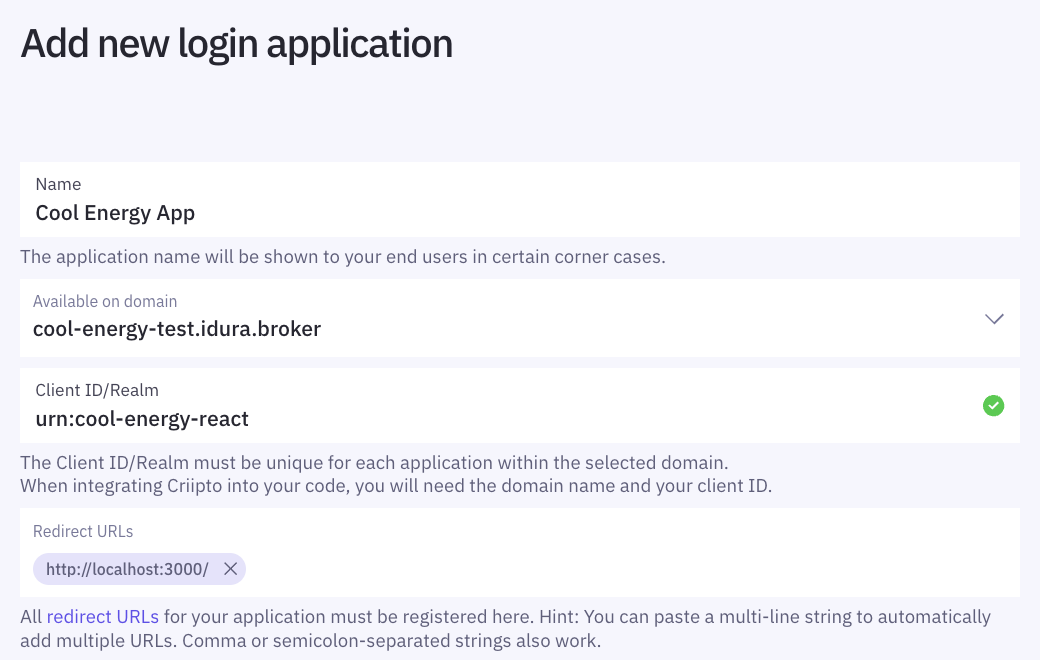This screenshot has width=1040, height=660.
Task: Click inside the Redirect URLs input area
Action: click(x=500, y=568)
